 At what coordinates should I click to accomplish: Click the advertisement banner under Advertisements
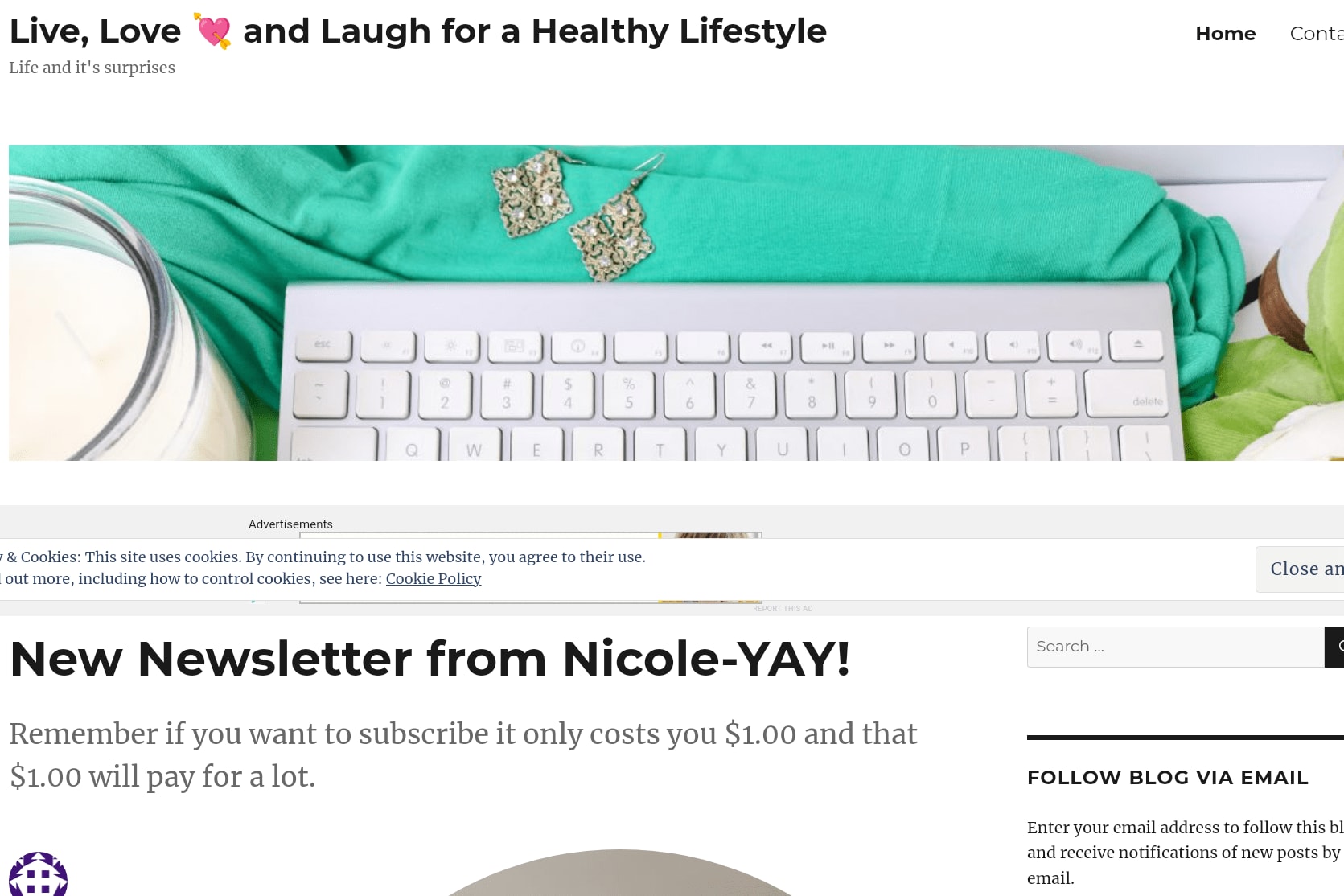point(530,567)
